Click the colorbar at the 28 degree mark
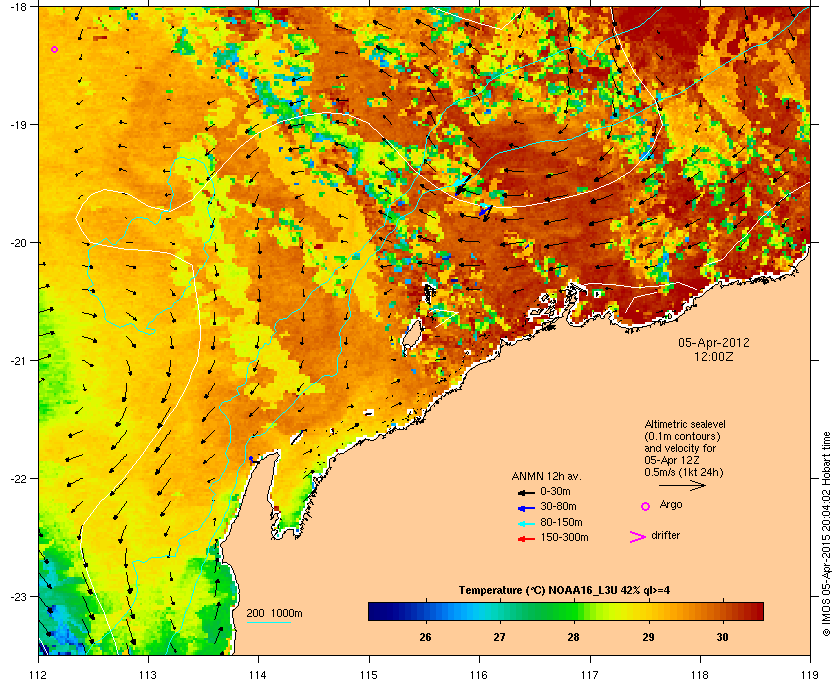The image size is (840, 680). pos(574,611)
